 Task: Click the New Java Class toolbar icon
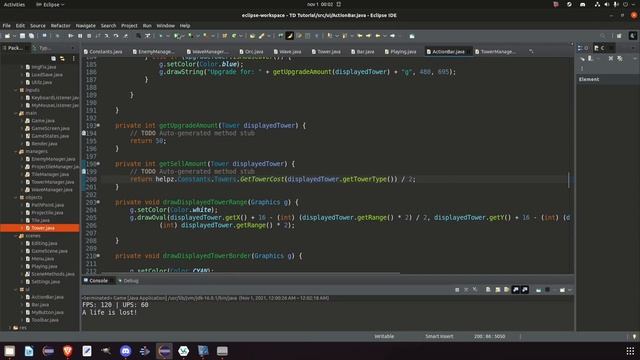pyautogui.click(x=234, y=36)
